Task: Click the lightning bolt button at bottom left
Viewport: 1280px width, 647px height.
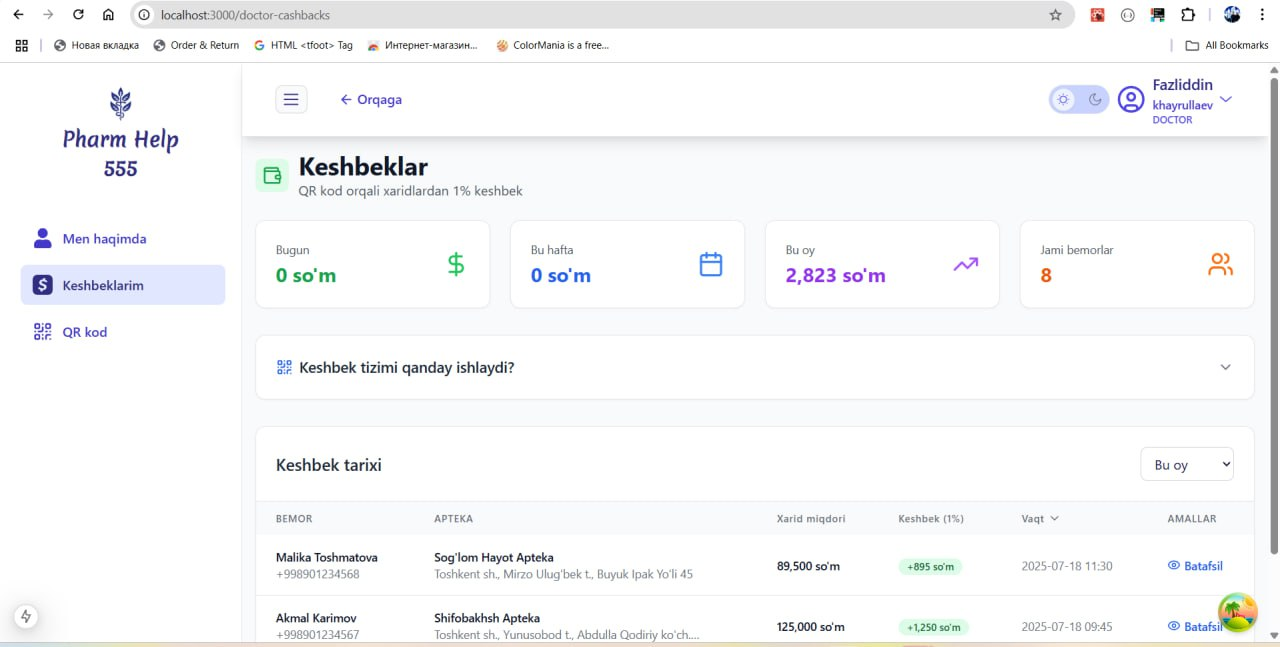Action: click(27, 617)
